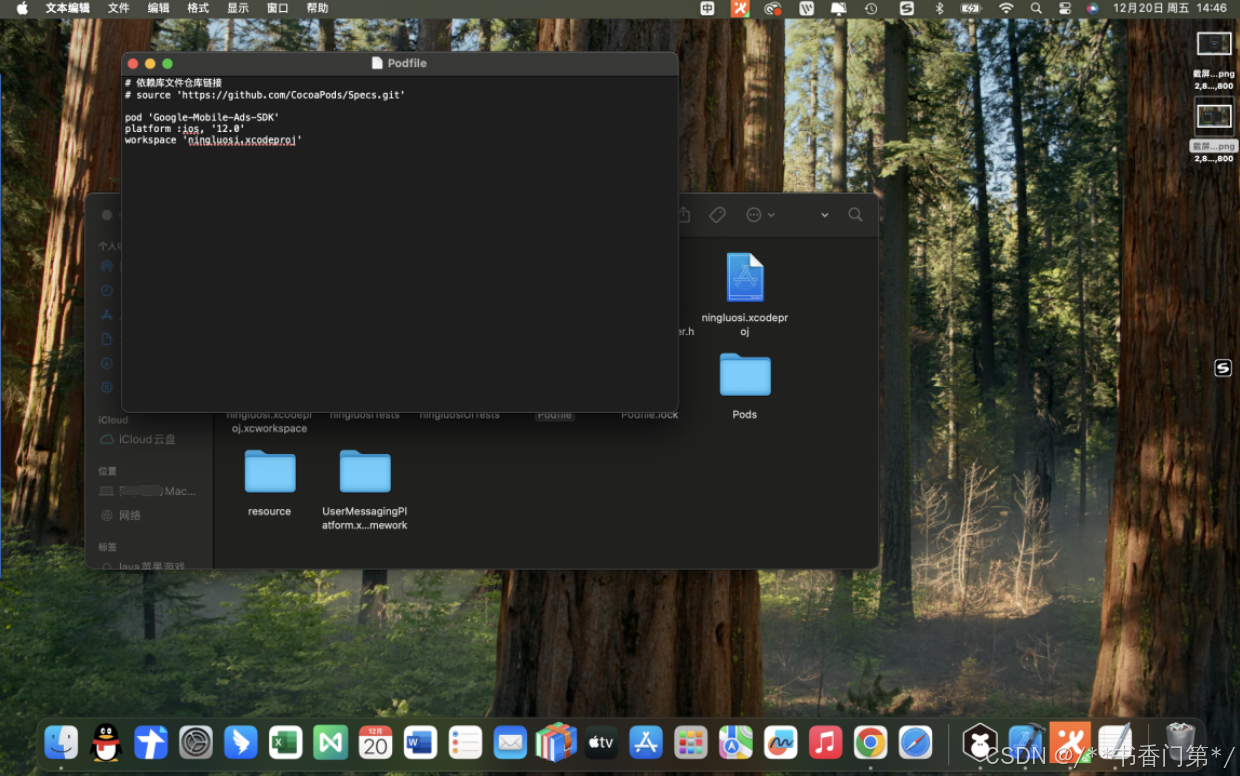Open Finder from the Dock

pos(61,742)
